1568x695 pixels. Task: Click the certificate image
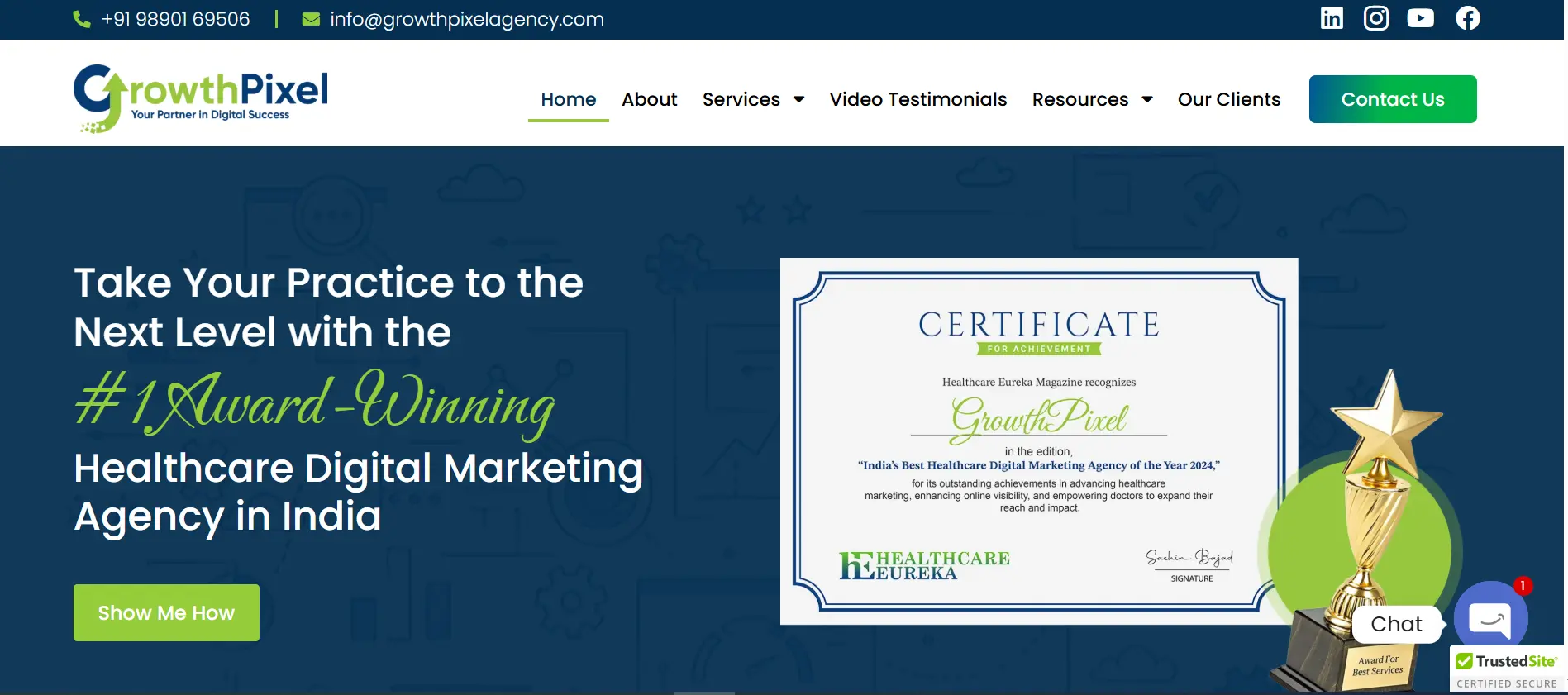click(x=1039, y=441)
